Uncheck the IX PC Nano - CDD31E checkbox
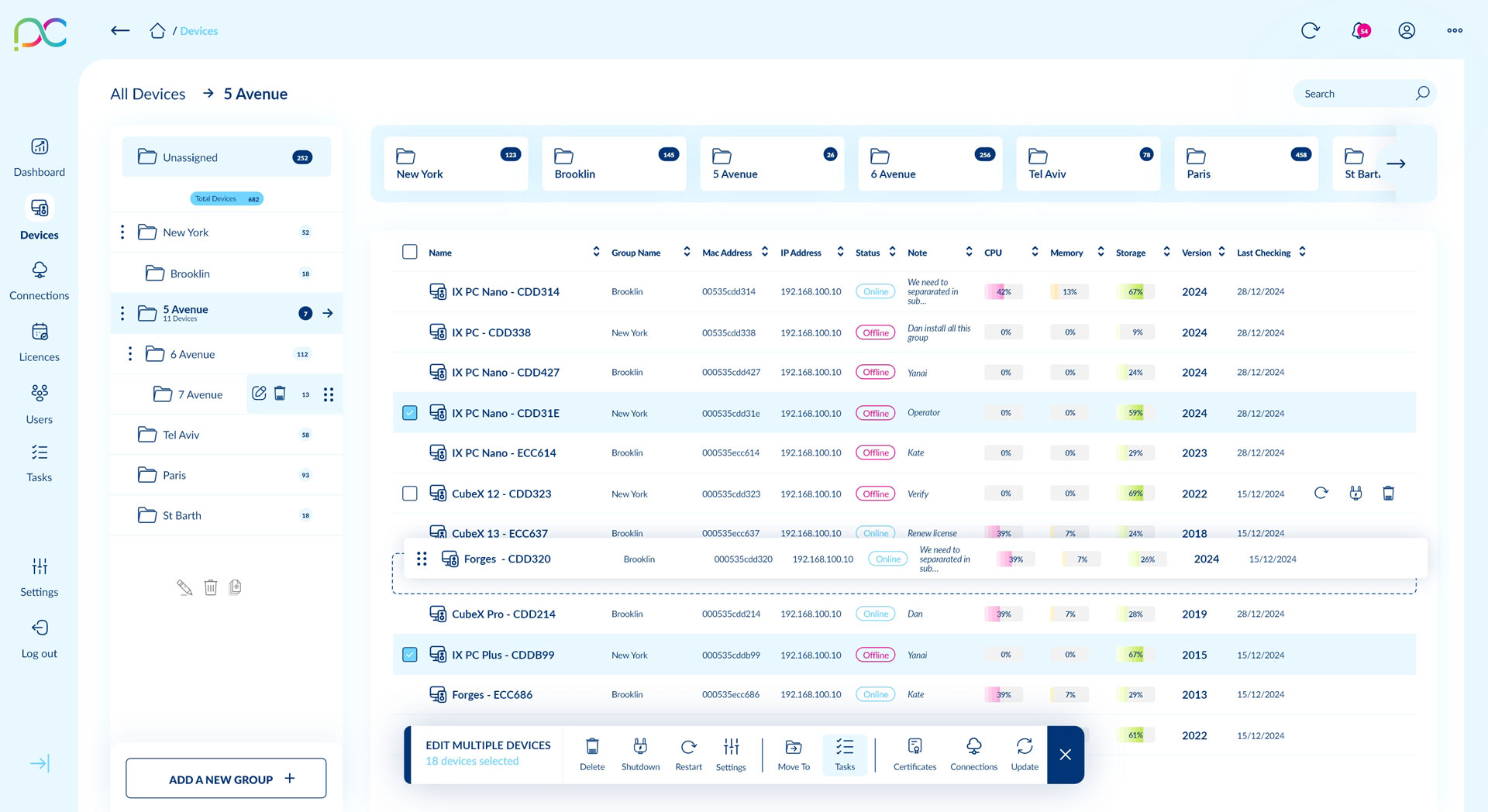 [x=410, y=413]
